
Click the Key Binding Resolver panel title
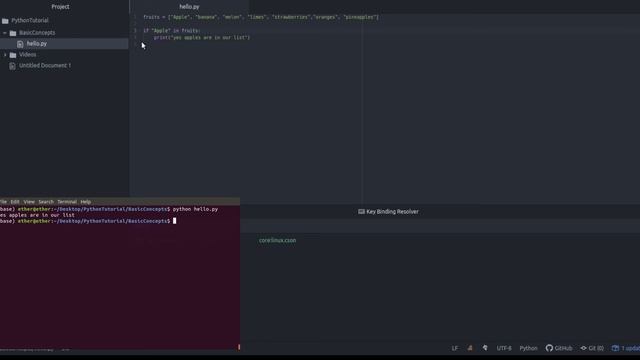coord(392,211)
